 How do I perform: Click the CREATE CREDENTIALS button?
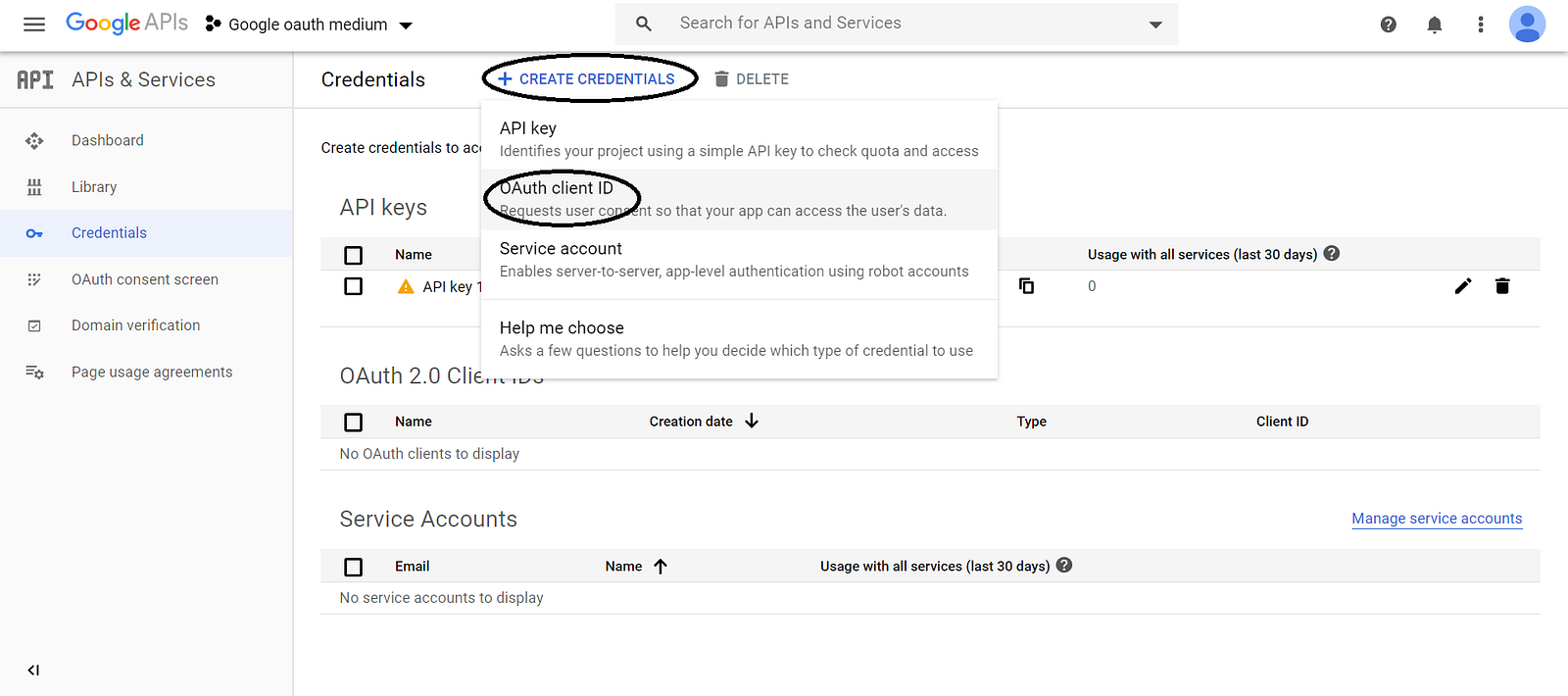(586, 78)
